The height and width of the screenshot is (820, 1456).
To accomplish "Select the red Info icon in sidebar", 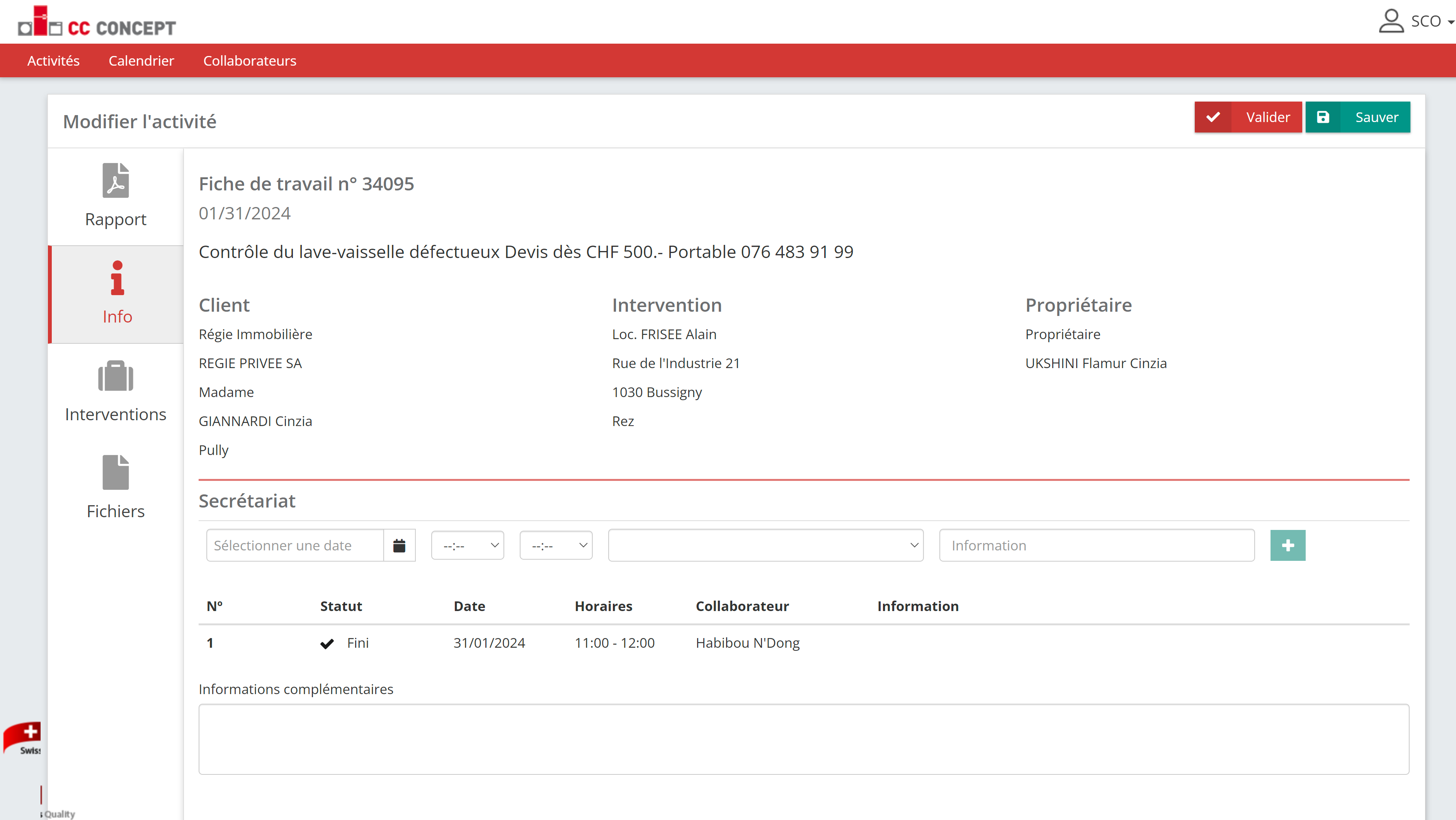I will pos(117,277).
